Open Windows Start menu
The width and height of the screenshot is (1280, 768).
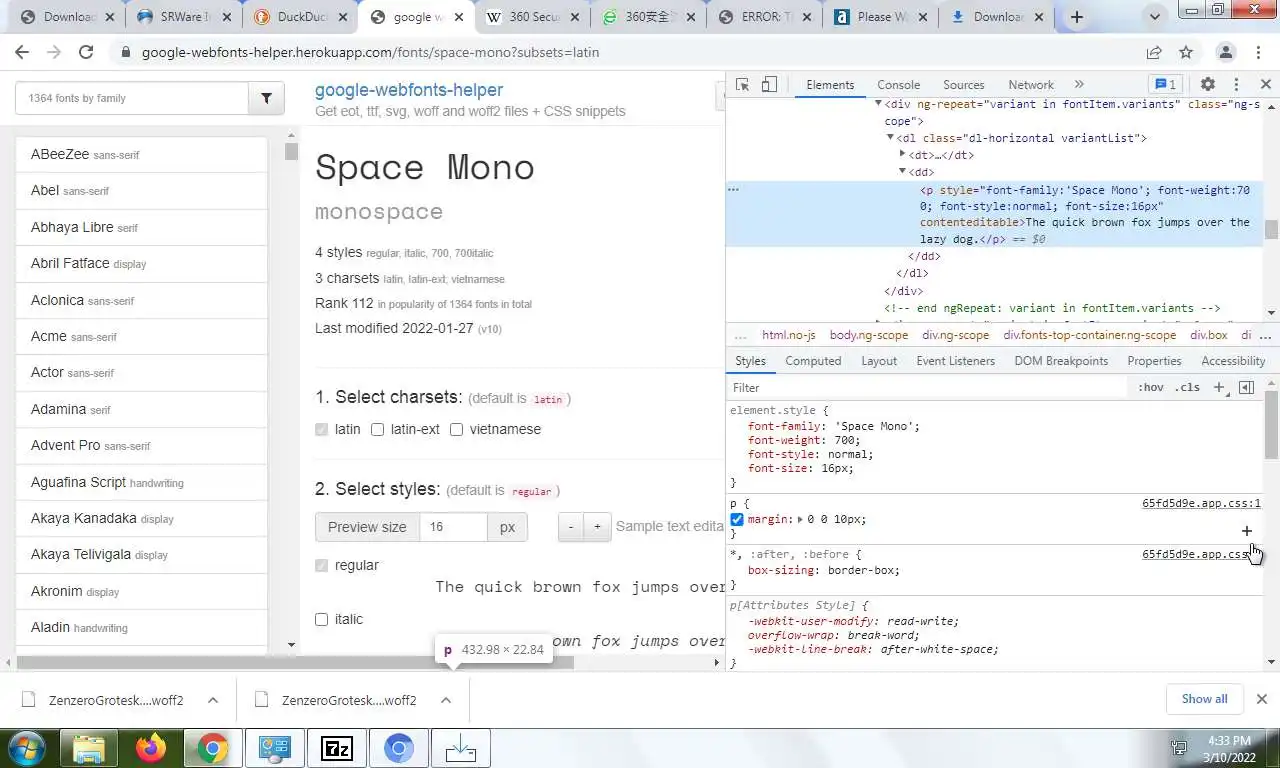(x=25, y=748)
